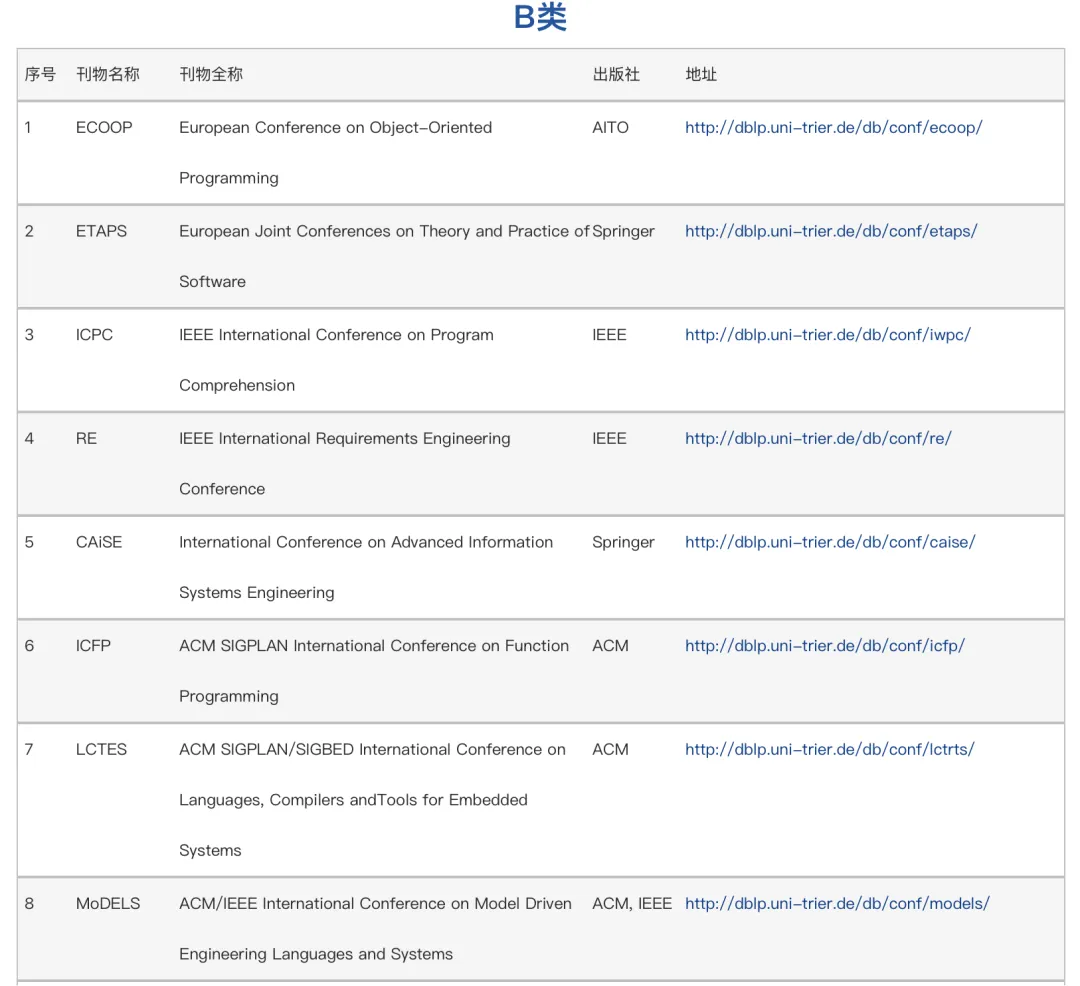Click 'European Conference on Object-Oriented' text
The height and width of the screenshot is (986, 1080).
click(x=335, y=127)
